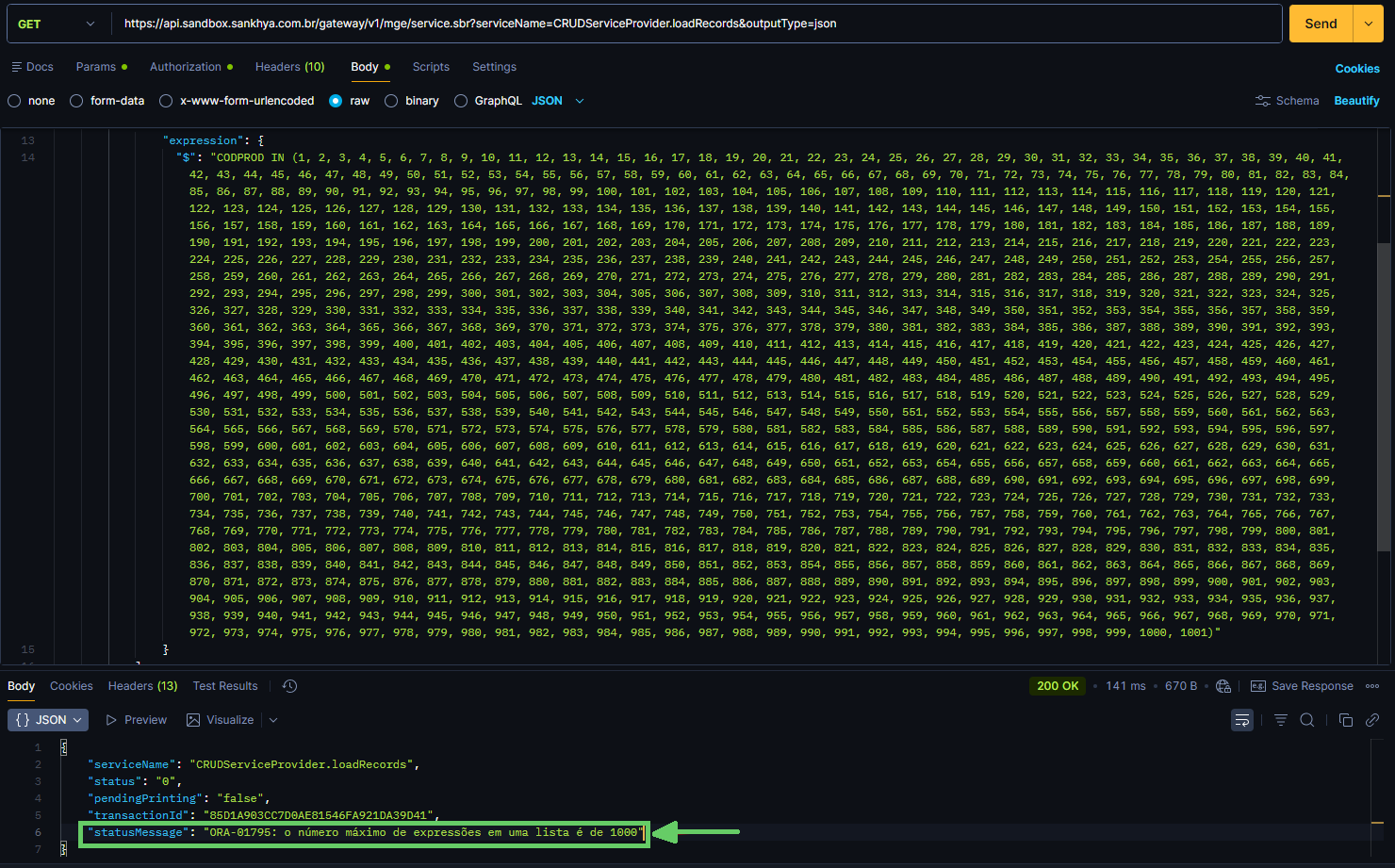The image size is (1395, 868).
Task: Beautify the request body
Action: coord(1356,101)
